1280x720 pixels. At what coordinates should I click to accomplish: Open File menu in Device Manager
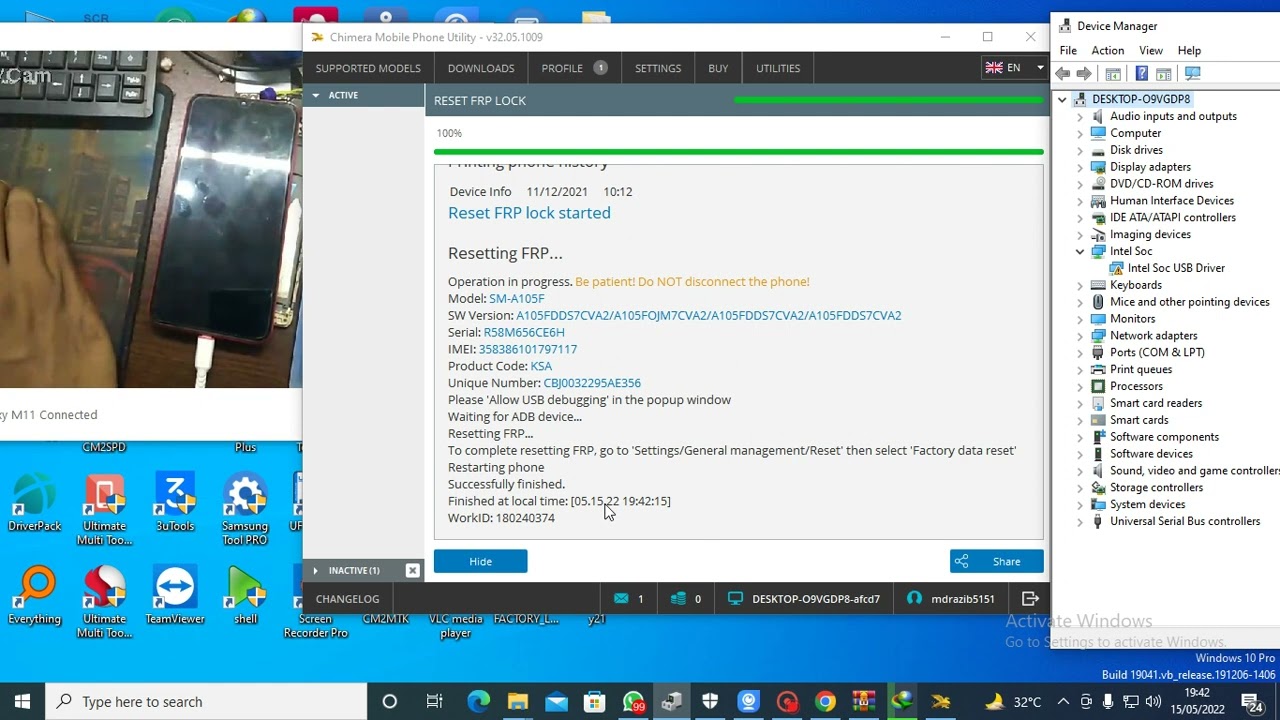(x=1068, y=50)
